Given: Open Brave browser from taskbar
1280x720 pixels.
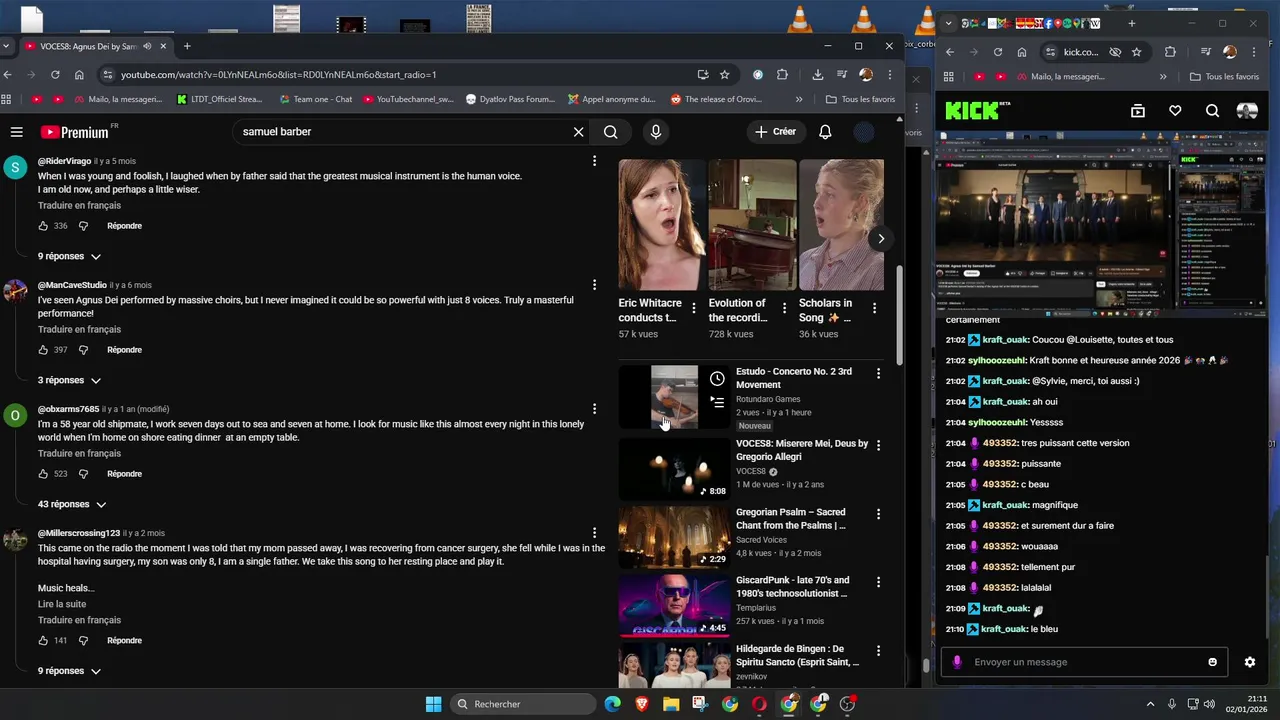Looking at the screenshot, I should point(641,704).
